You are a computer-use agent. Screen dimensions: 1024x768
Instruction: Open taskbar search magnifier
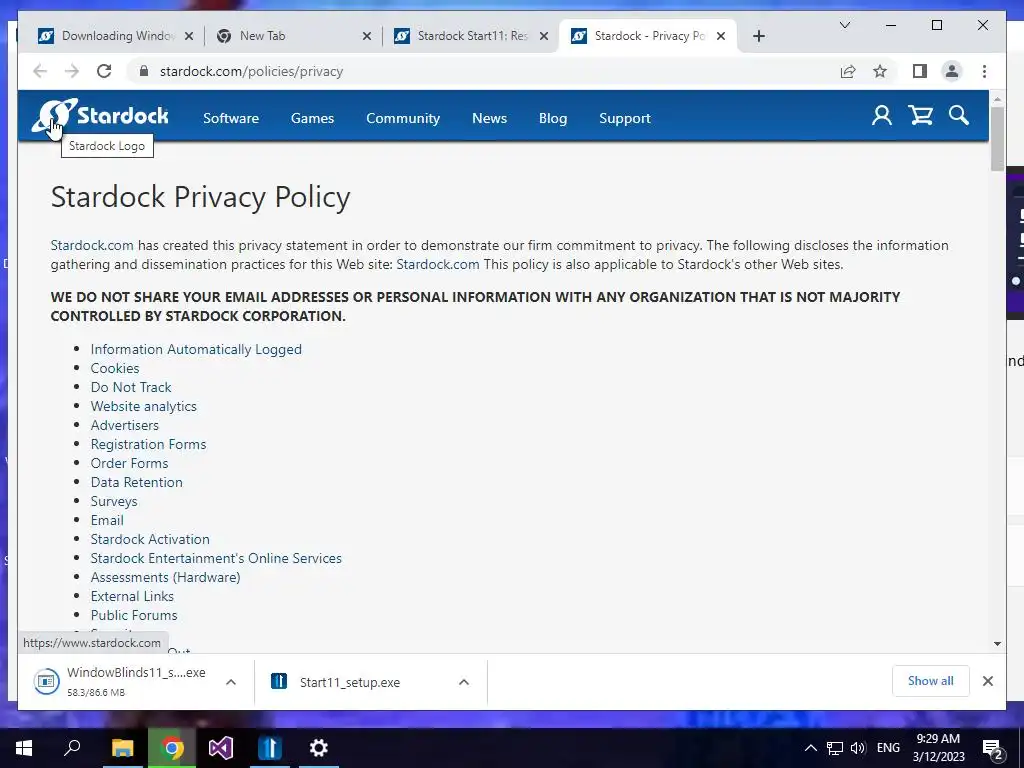coord(72,748)
